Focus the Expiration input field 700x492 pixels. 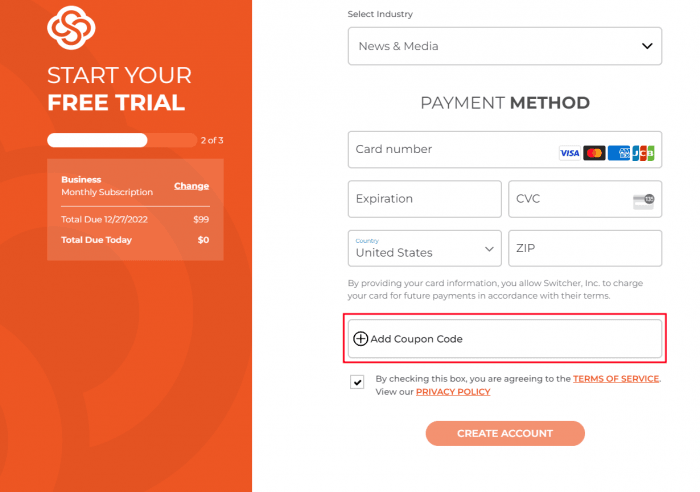(425, 199)
